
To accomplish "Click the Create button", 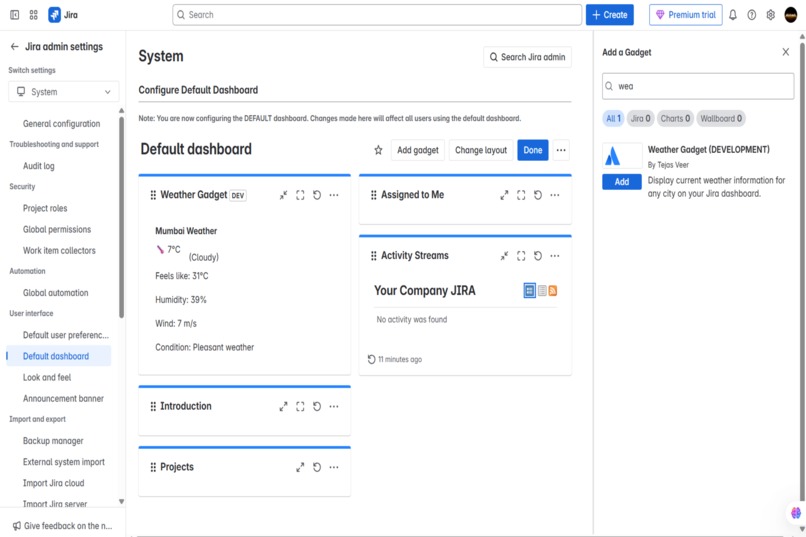I will tap(610, 15).
